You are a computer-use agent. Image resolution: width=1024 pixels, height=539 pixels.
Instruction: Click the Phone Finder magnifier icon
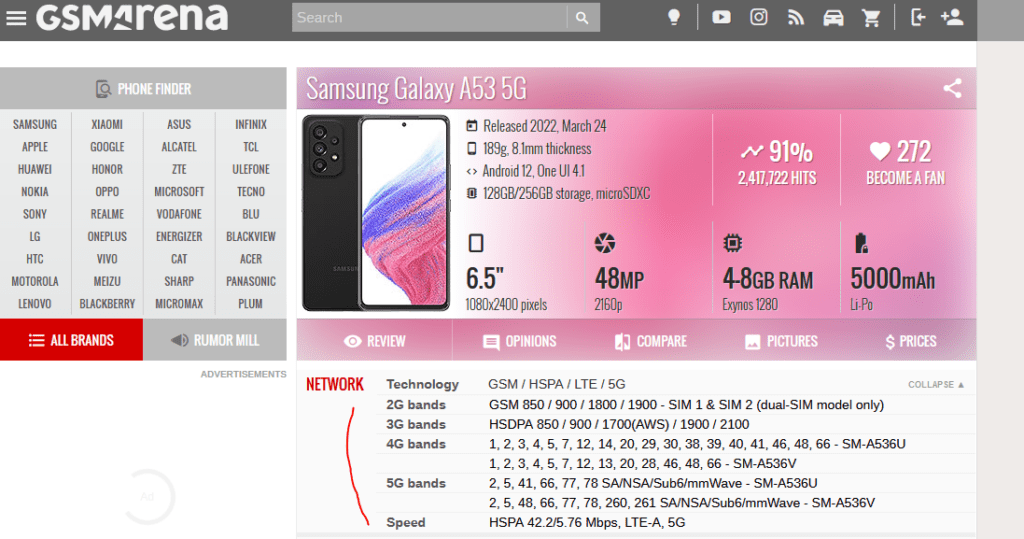coord(103,89)
